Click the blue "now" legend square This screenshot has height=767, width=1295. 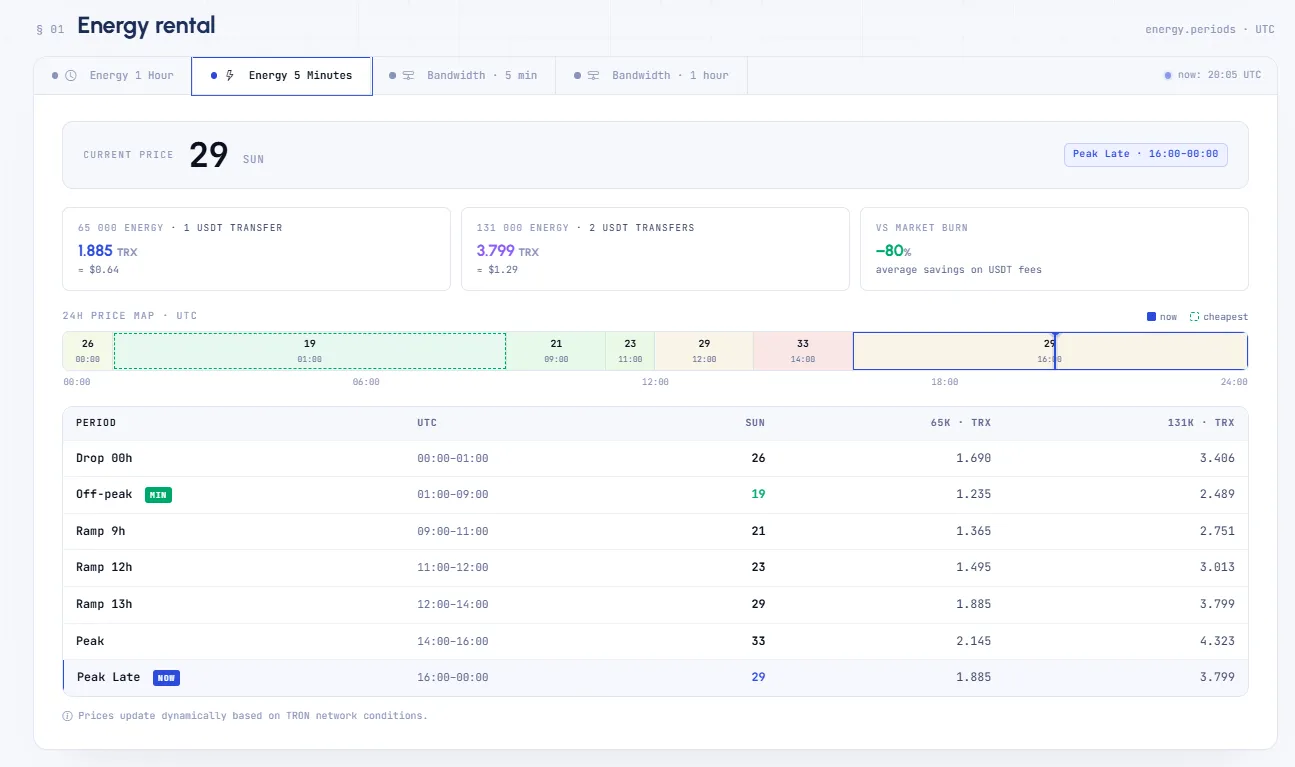[1151, 317]
